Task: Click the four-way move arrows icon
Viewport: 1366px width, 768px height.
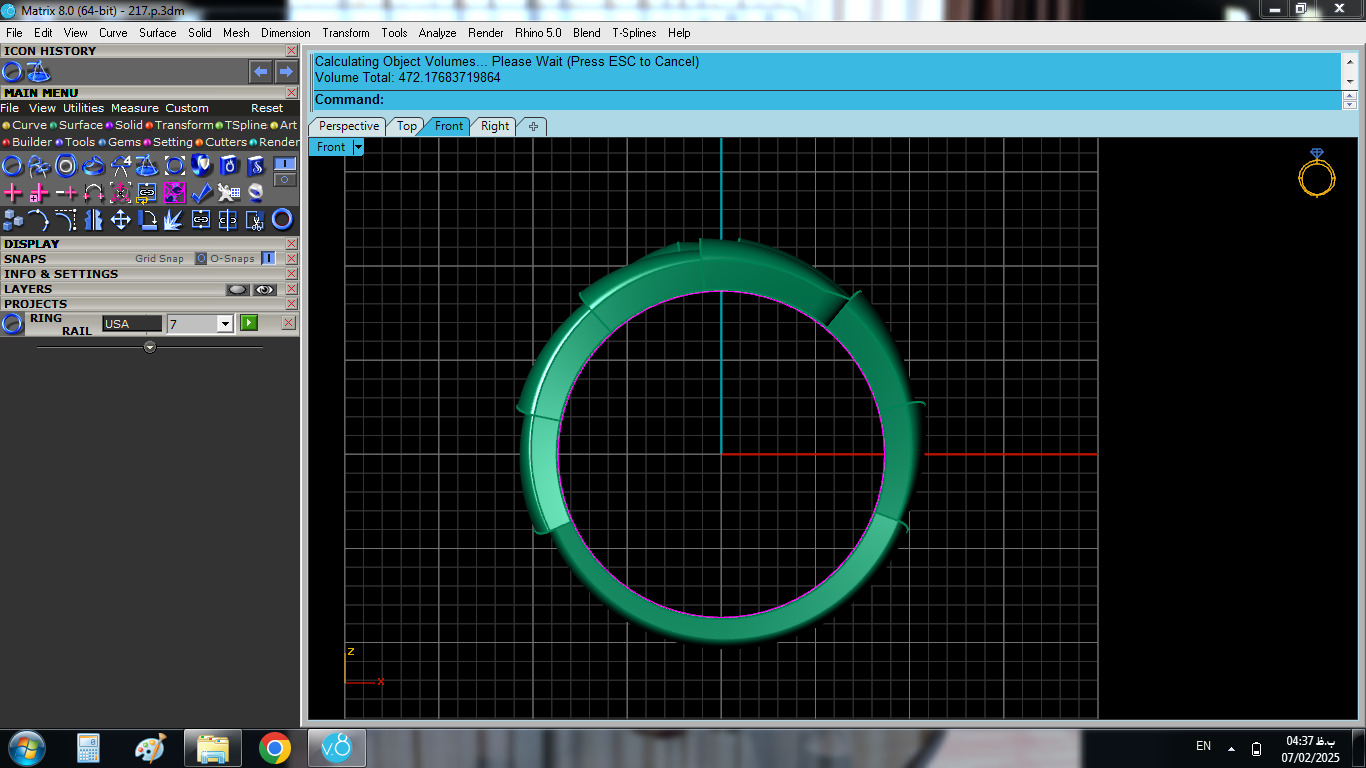Action: coord(120,220)
